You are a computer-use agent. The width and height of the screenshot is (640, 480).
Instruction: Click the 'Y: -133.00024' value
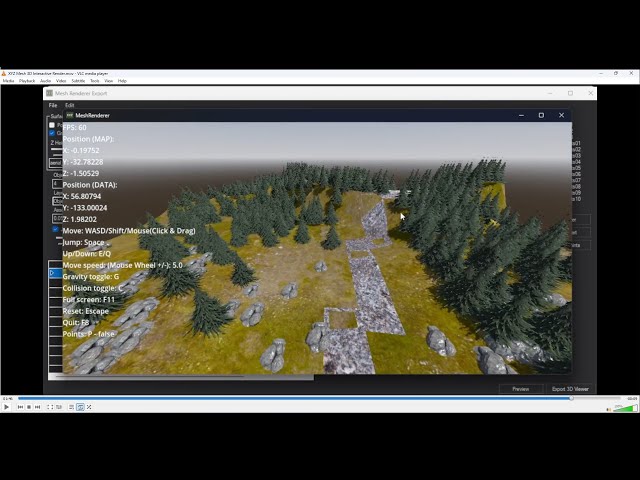[85, 208]
